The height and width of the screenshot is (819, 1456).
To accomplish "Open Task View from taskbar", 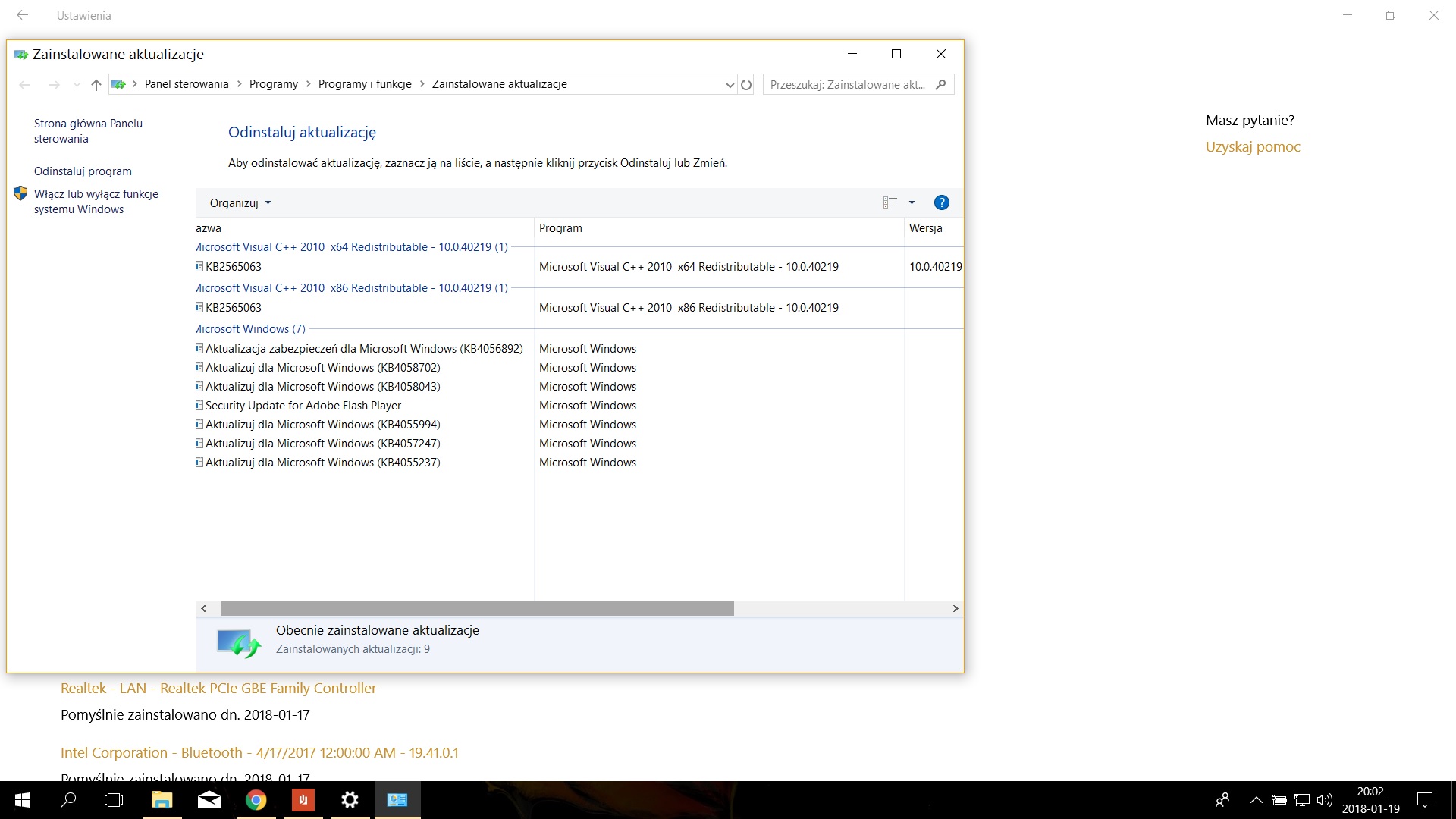I will (x=114, y=800).
